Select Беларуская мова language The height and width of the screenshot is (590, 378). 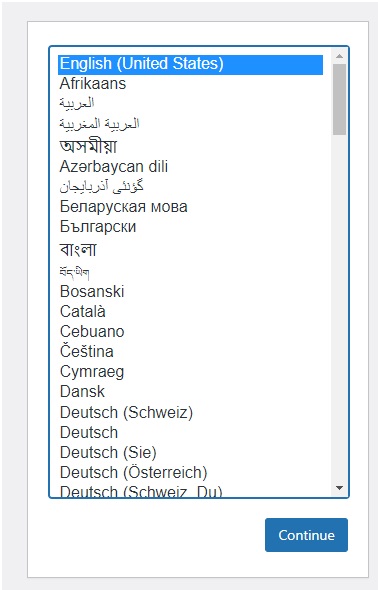(x=123, y=207)
